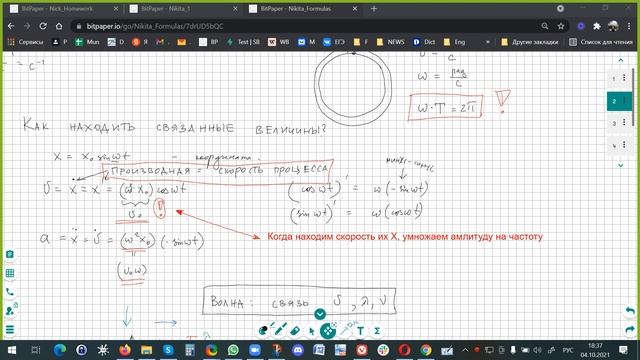Select the eraser tool
This screenshot has width=640, height=360.
point(295,331)
